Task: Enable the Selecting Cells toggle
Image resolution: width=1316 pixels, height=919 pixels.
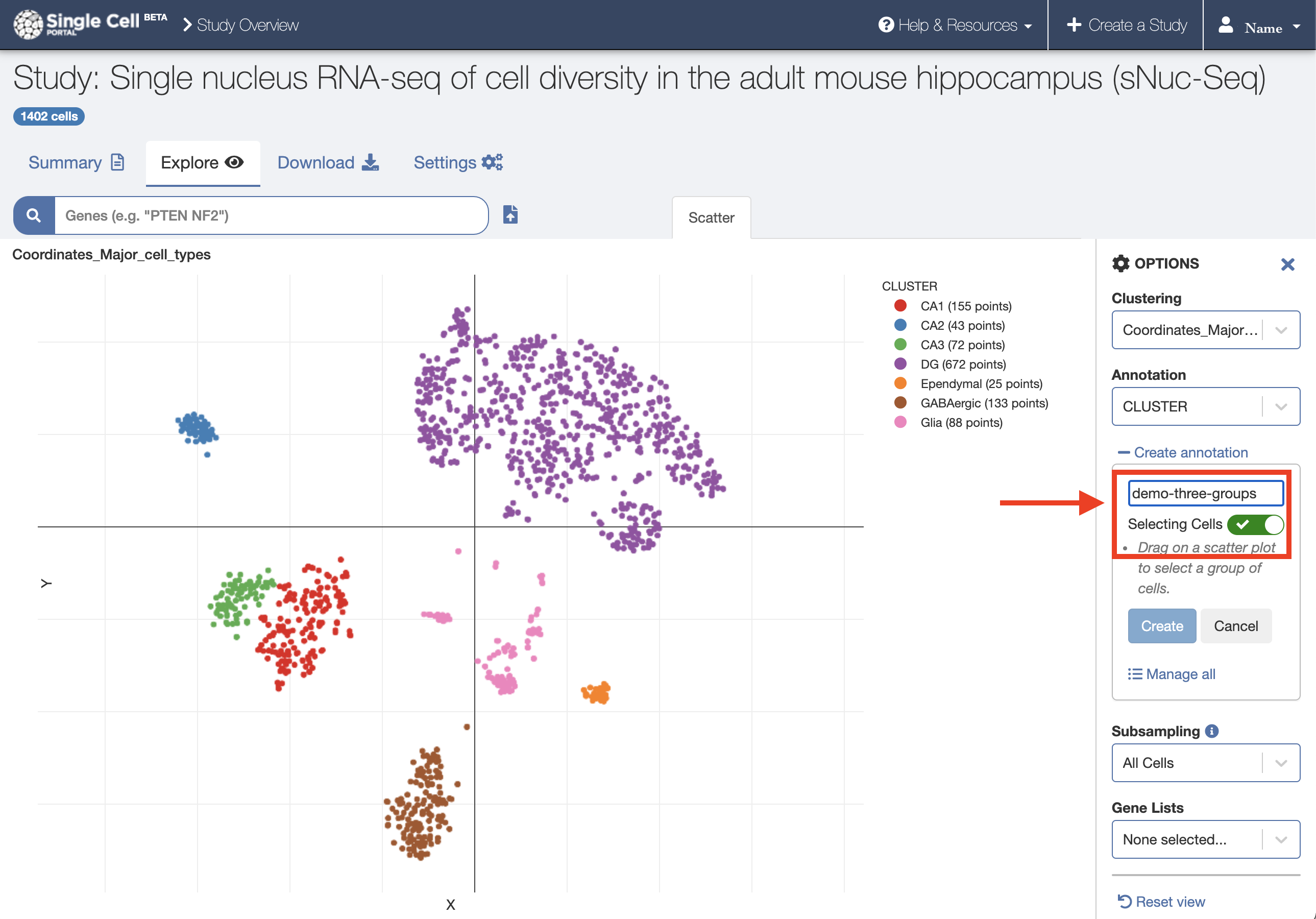Action: click(x=1256, y=524)
